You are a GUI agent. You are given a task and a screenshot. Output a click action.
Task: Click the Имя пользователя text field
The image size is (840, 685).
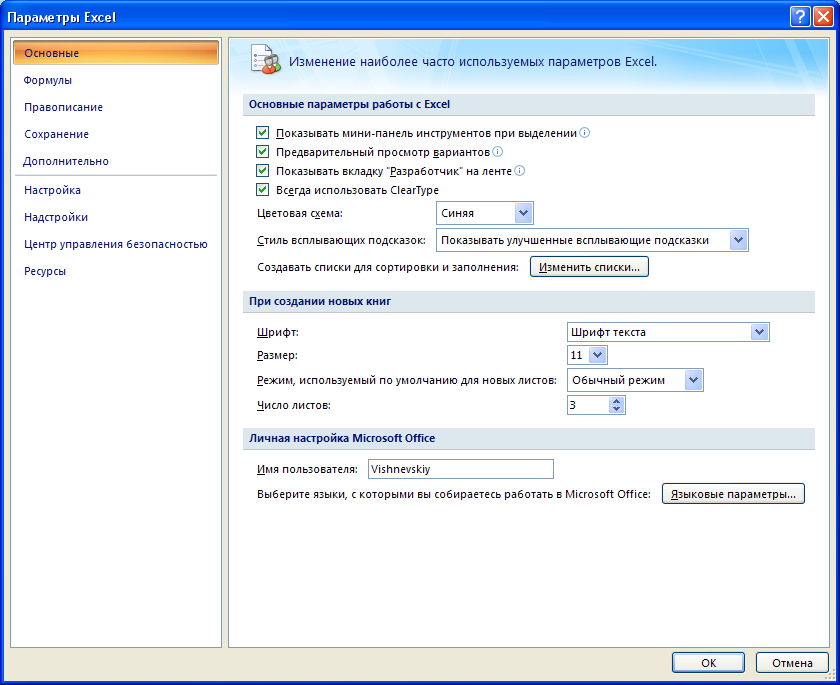pyautogui.click(x=461, y=469)
